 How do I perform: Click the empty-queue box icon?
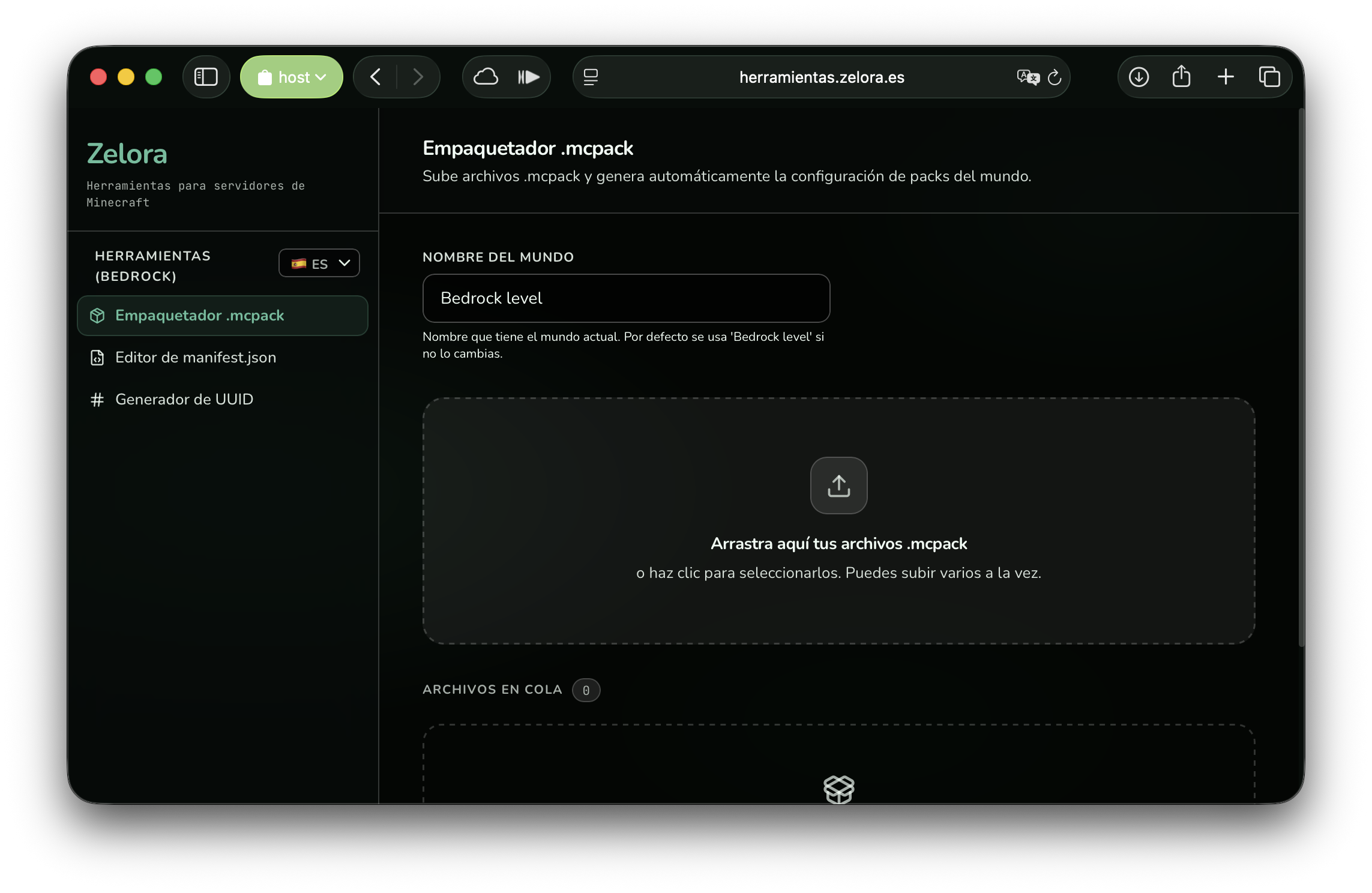838,789
